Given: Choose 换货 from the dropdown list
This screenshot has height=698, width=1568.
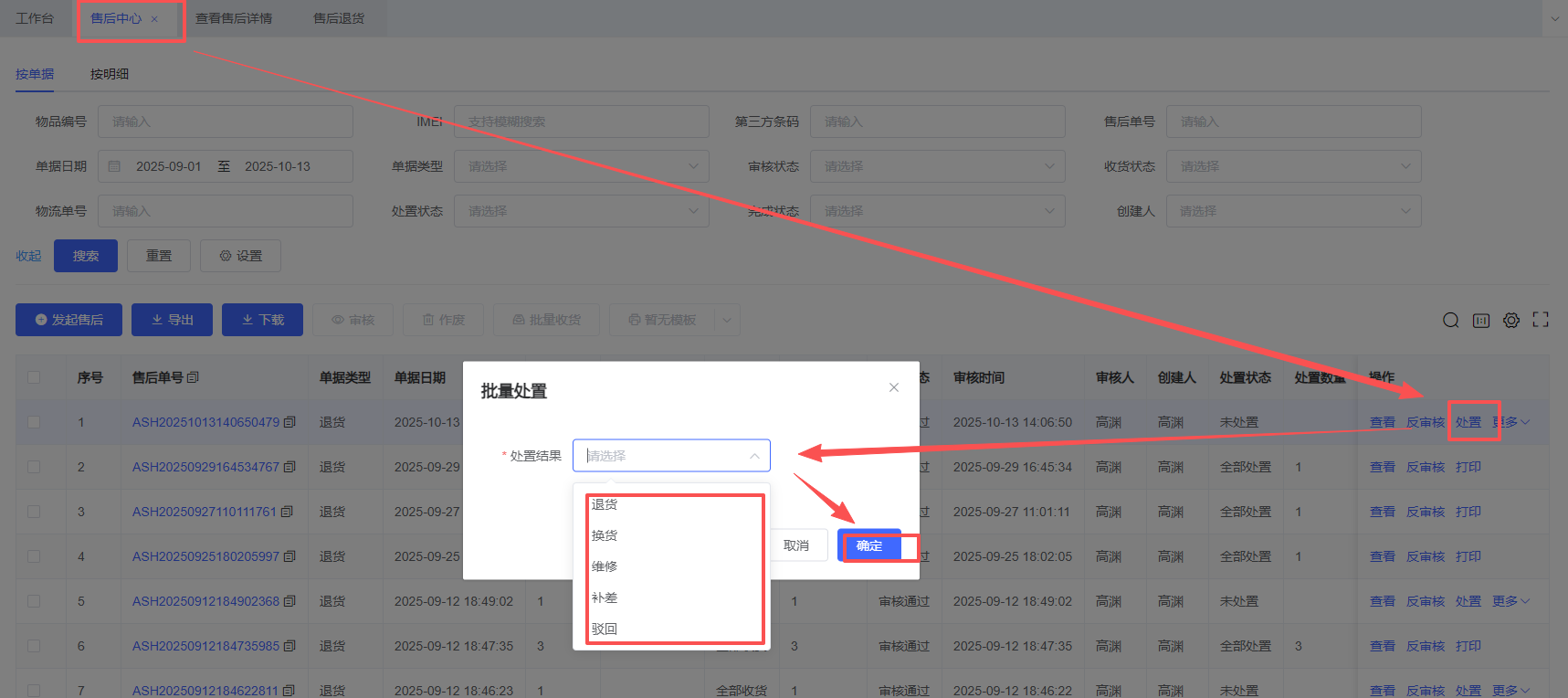Looking at the screenshot, I should 605,535.
